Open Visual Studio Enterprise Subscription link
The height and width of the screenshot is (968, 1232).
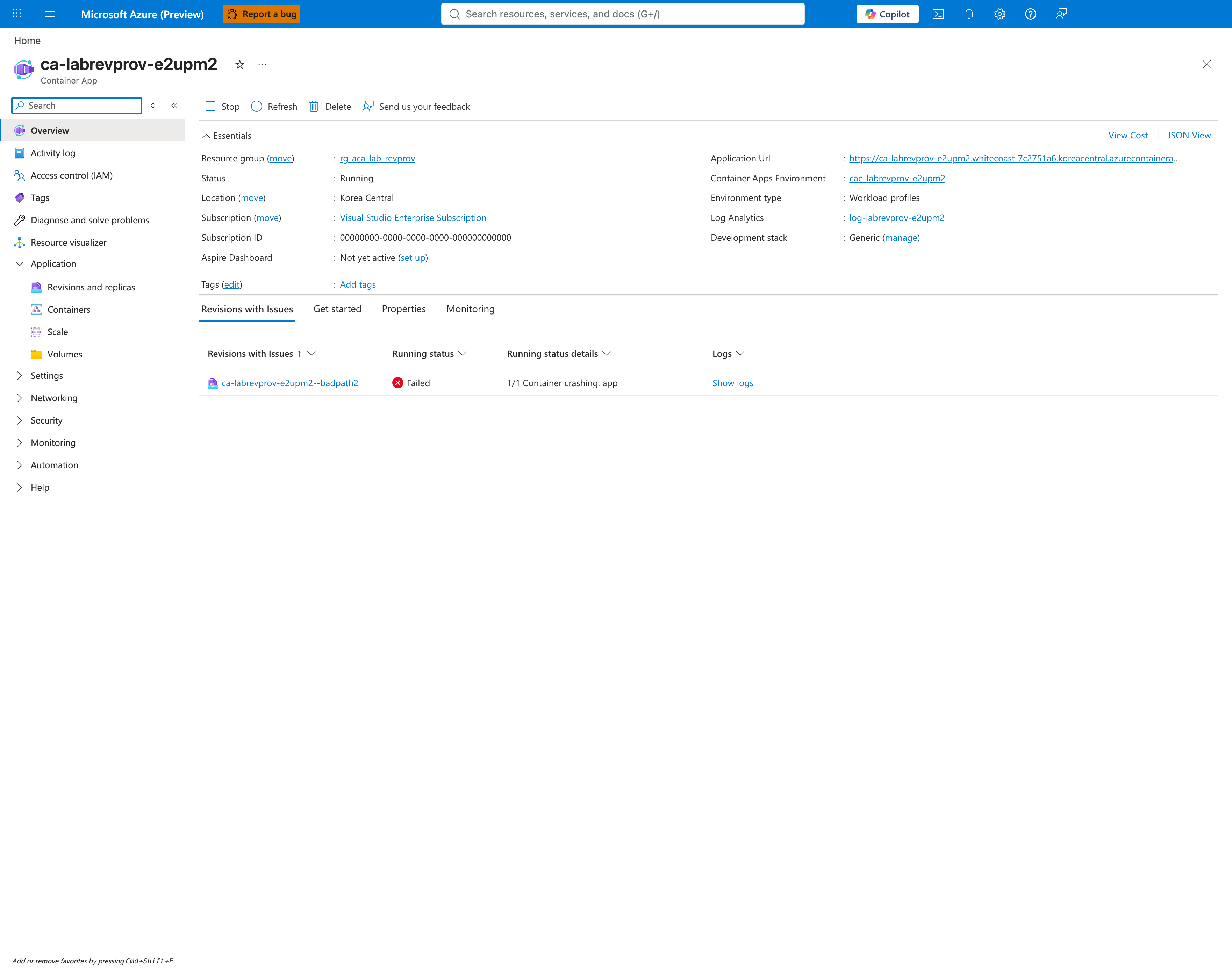coord(413,218)
